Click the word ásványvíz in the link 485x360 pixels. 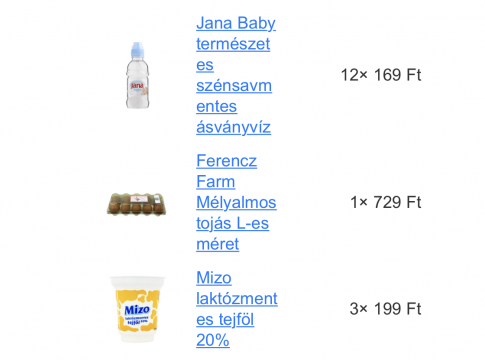pyautogui.click(x=233, y=127)
